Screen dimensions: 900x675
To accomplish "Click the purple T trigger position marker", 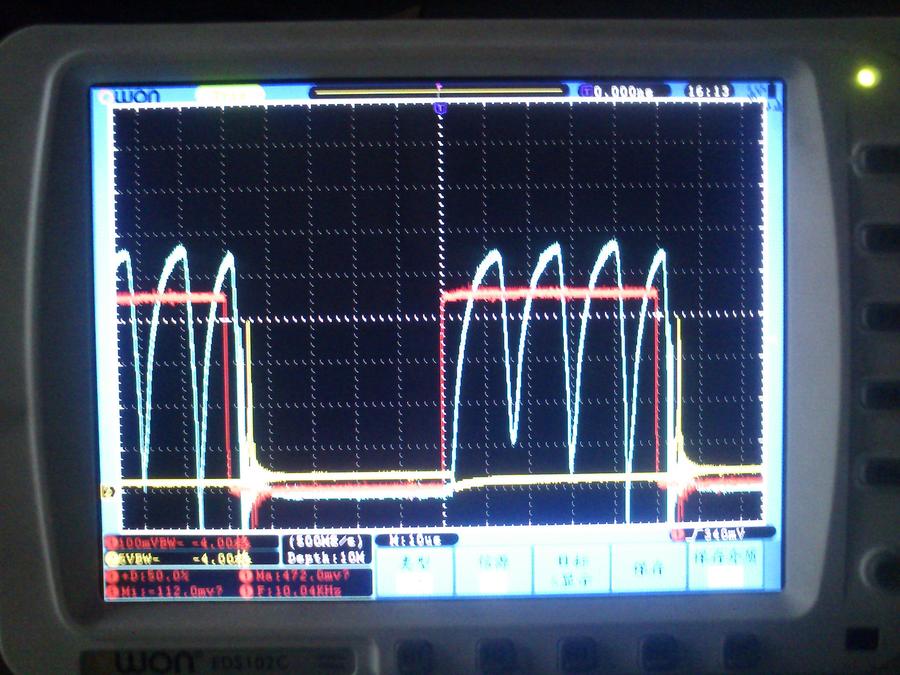I will click(440, 106).
